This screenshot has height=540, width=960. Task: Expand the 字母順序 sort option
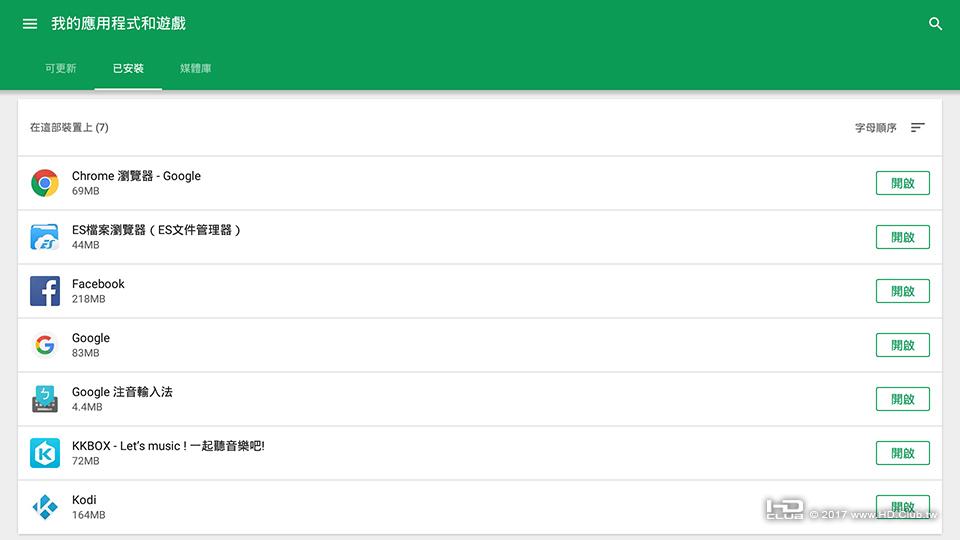(875, 128)
